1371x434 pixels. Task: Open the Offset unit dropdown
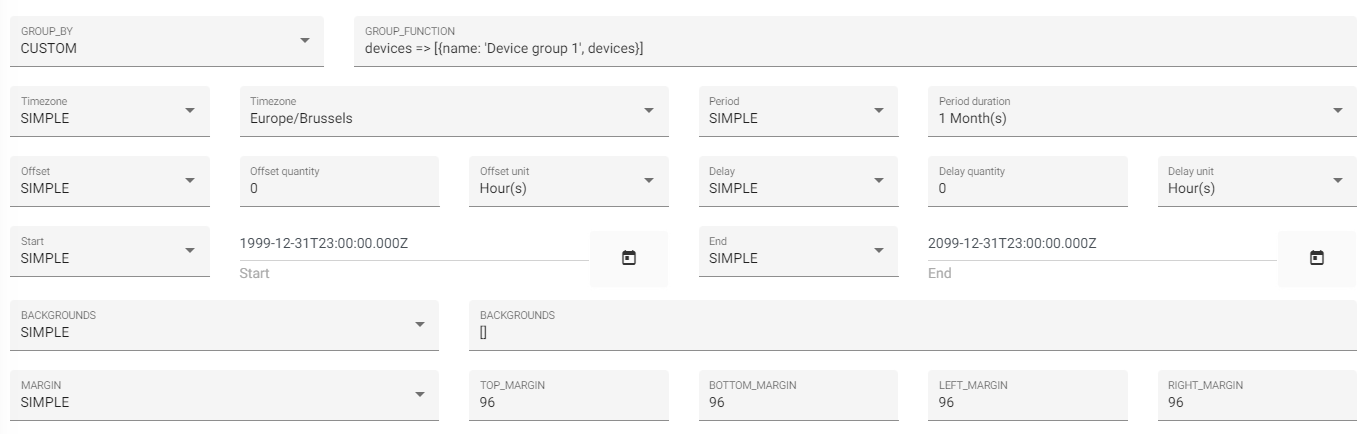pyautogui.click(x=568, y=181)
